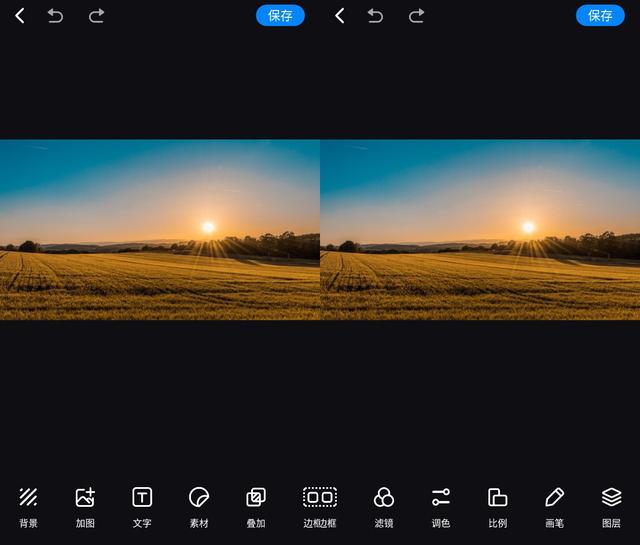Open the 边框 border frame tool

pos(319,505)
